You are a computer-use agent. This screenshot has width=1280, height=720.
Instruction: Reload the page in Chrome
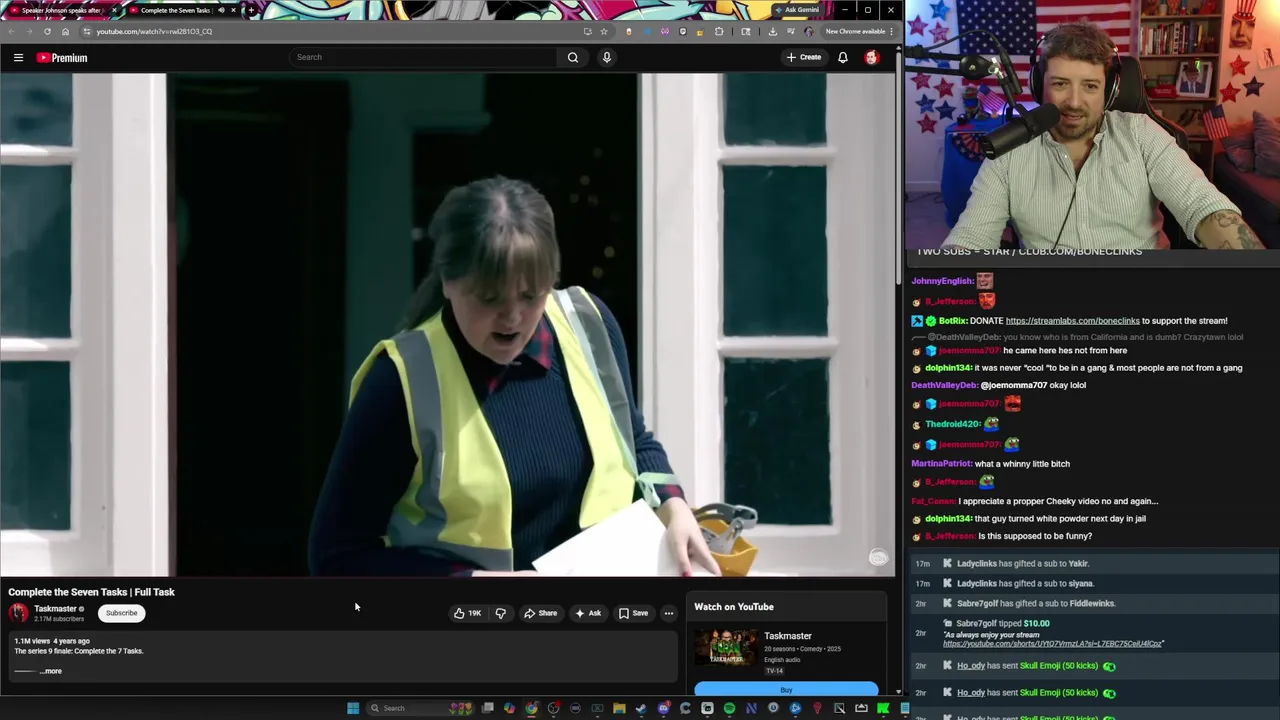tap(47, 31)
